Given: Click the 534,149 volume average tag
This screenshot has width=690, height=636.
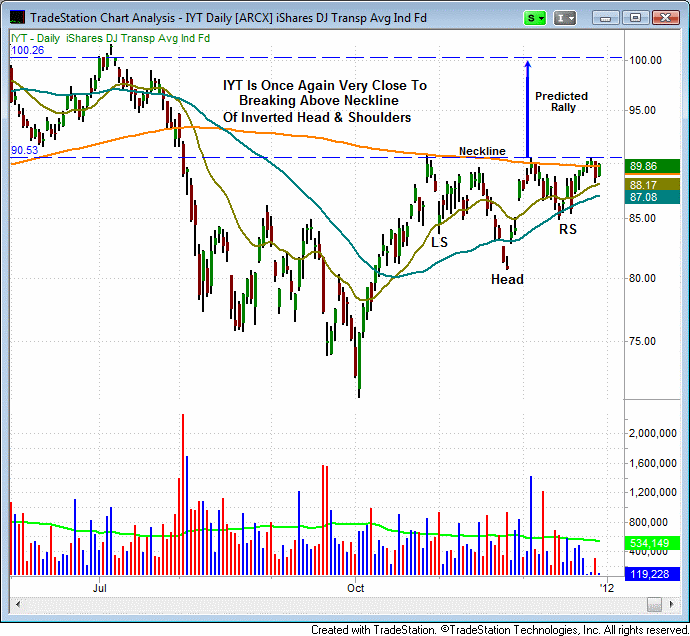Looking at the screenshot, I should [x=652, y=543].
